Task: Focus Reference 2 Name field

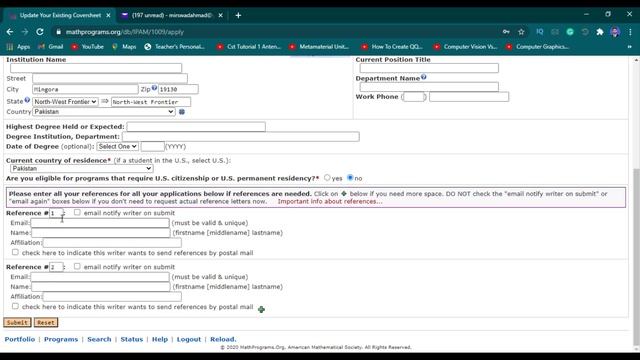Action: pyautogui.click(x=101, y=287)
